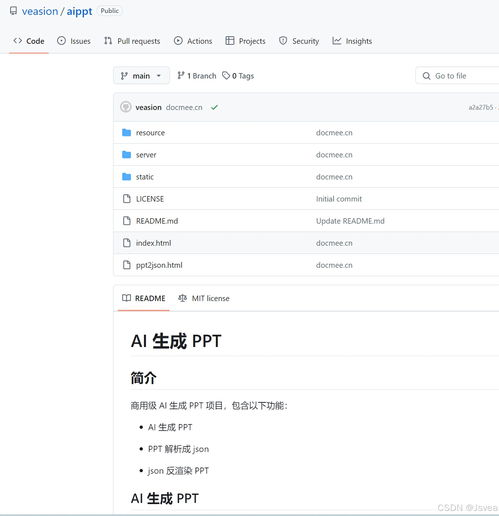The width and height of the screenshot is (499, 516).
Task: Open the Insights tab
Action: (x=352, y=41)
